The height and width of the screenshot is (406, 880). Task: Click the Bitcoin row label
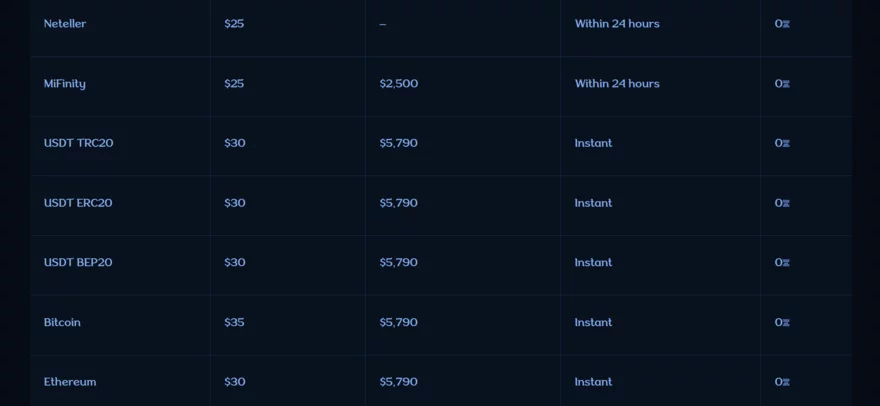pos(62,323)
